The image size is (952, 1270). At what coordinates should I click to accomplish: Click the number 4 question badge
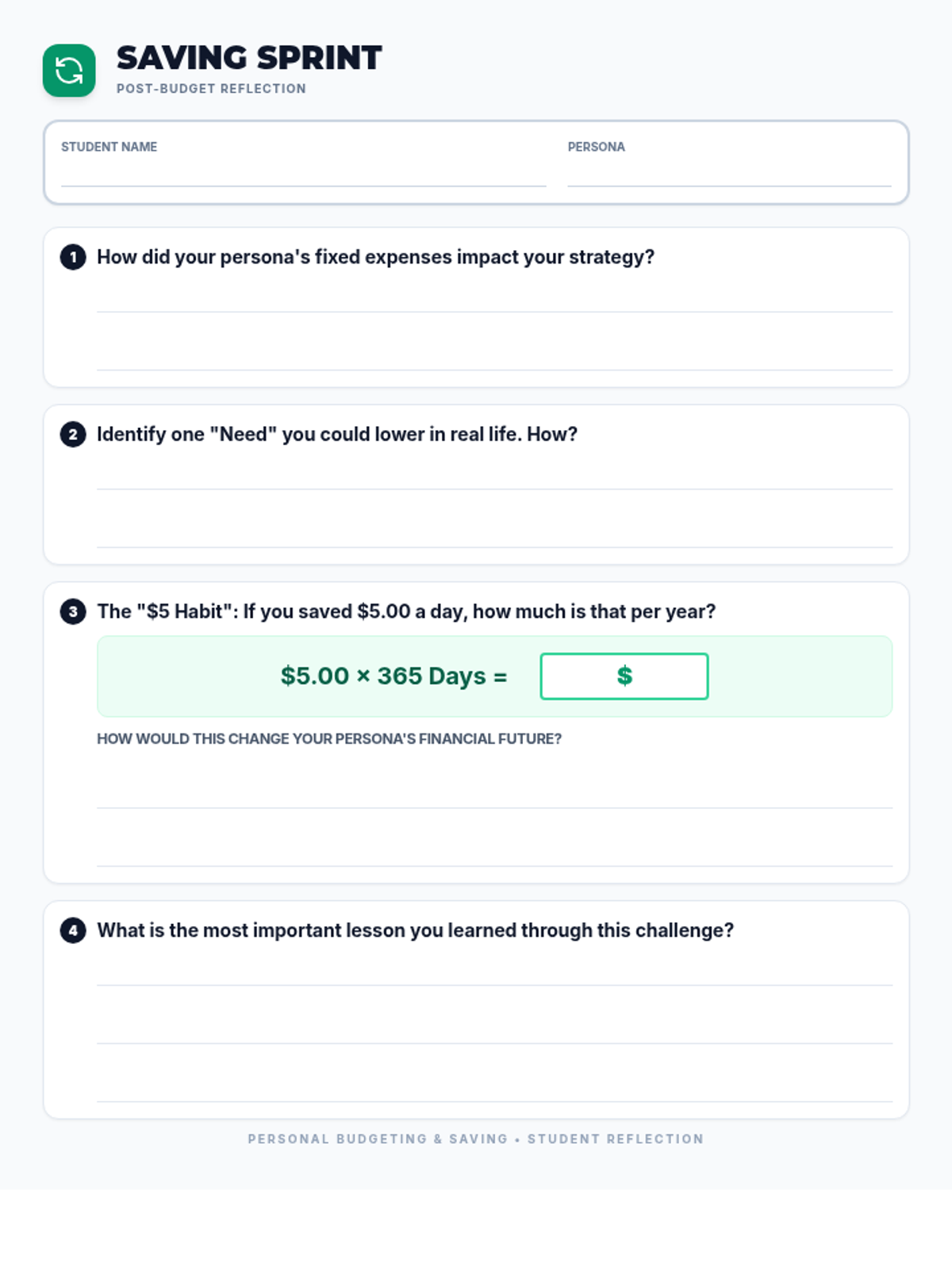pos(73,930)
